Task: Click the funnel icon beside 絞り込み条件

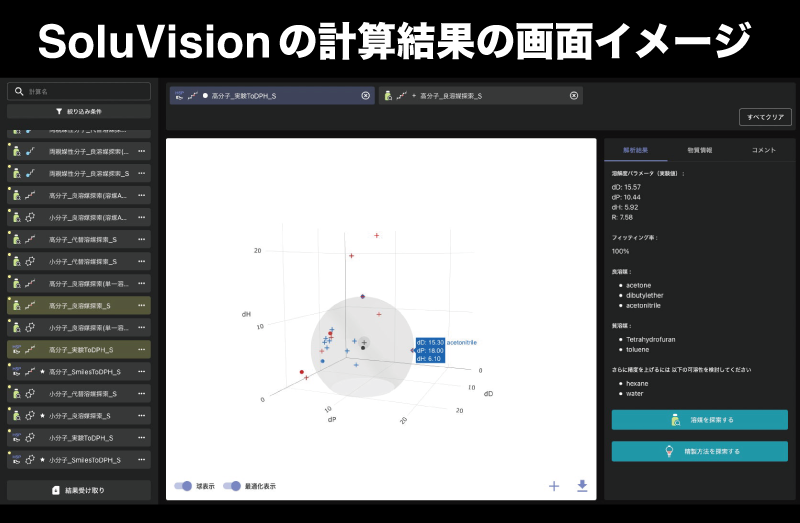Action: pos(59,111)
